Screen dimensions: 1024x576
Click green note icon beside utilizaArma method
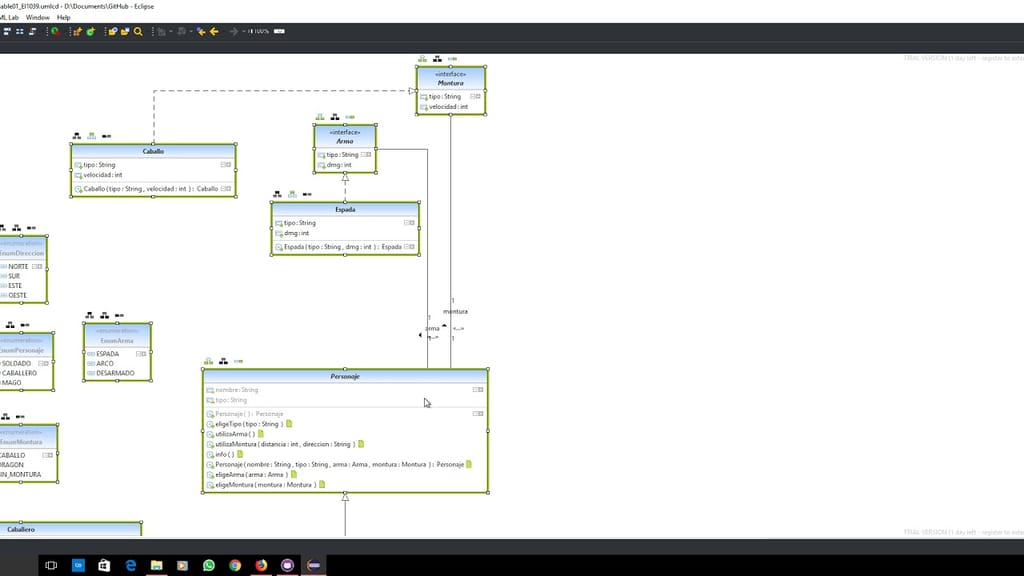point(261,434)
